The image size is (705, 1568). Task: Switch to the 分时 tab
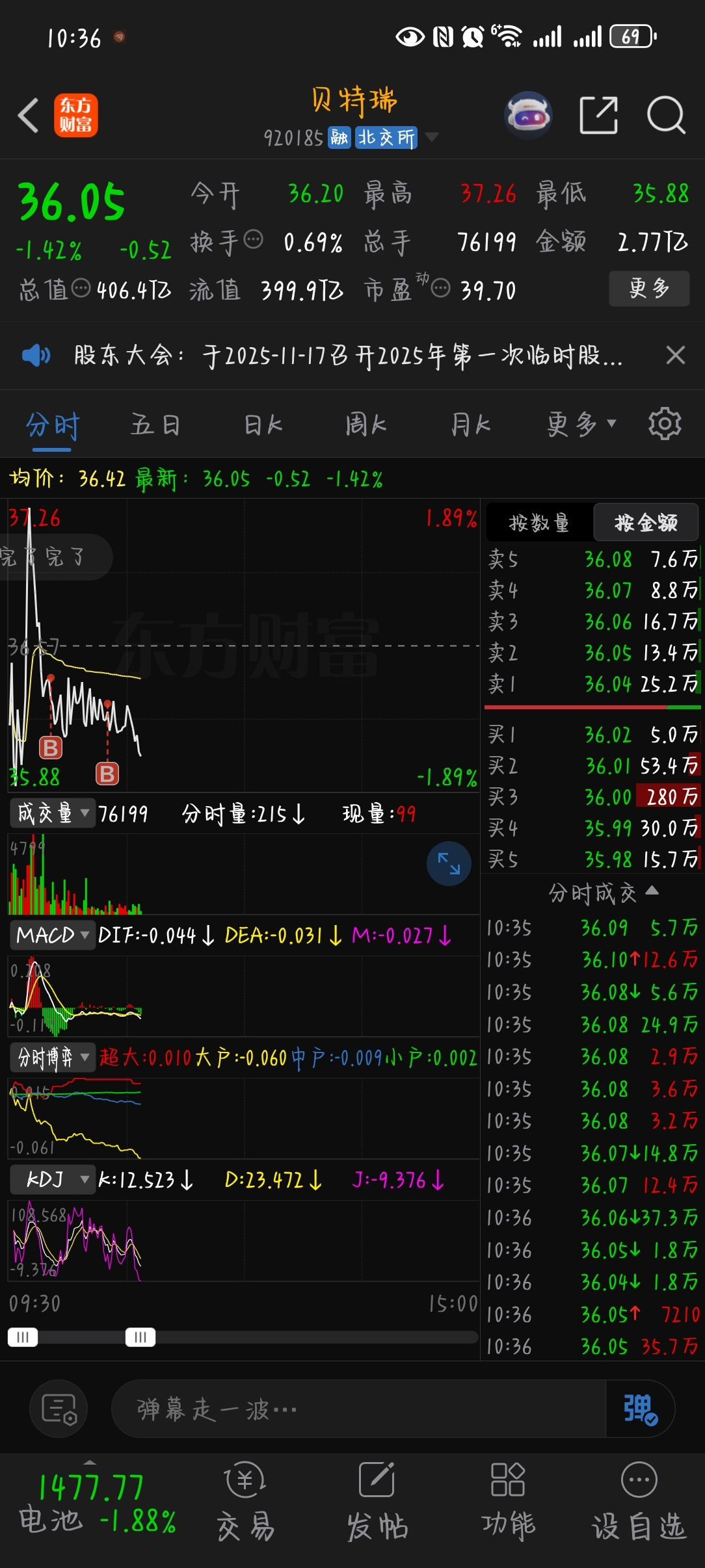[x=52, y=426]
